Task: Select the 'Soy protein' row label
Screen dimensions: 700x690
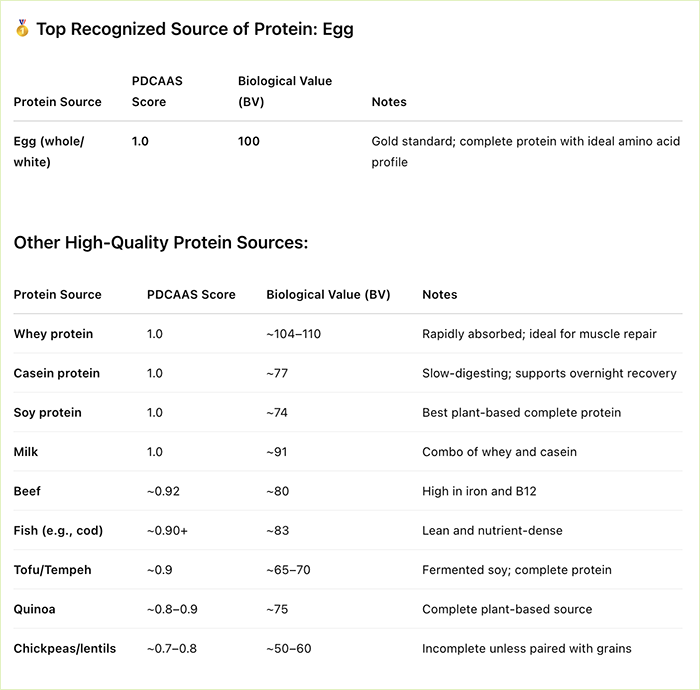Action: (x=47, y=412)
